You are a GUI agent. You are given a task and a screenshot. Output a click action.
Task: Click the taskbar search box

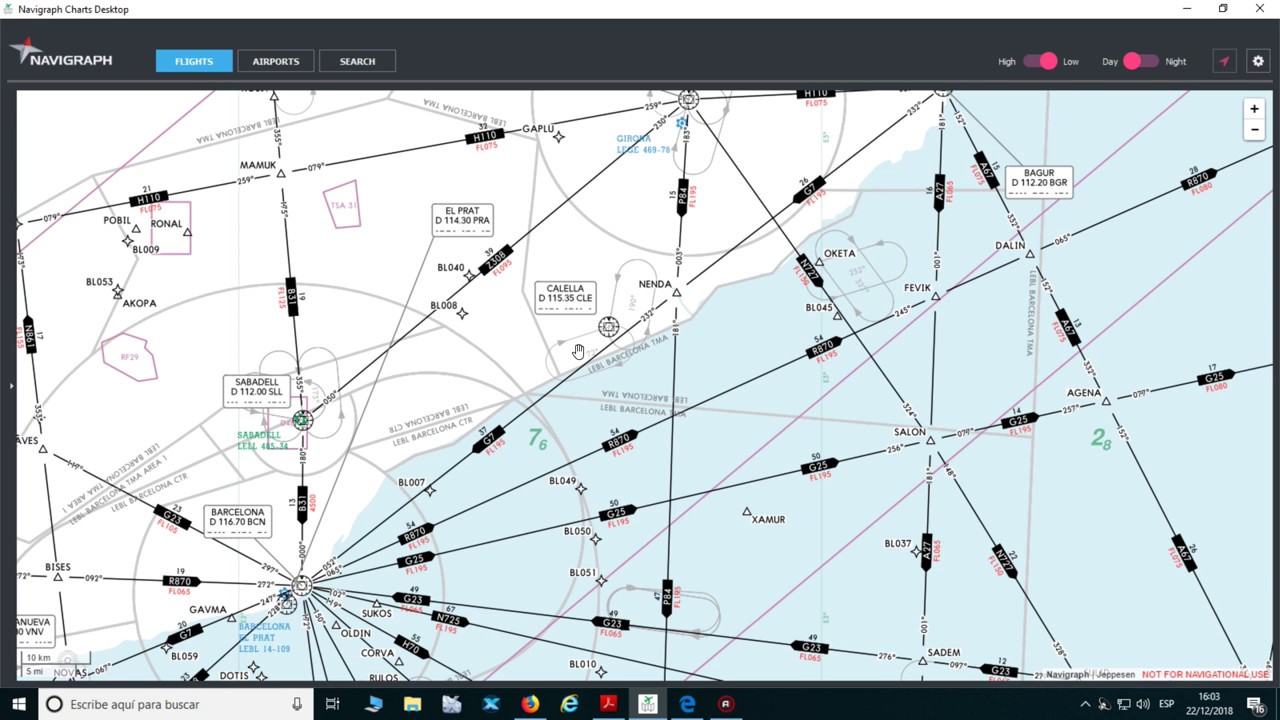pyautogui.click(x=175, y=704)
